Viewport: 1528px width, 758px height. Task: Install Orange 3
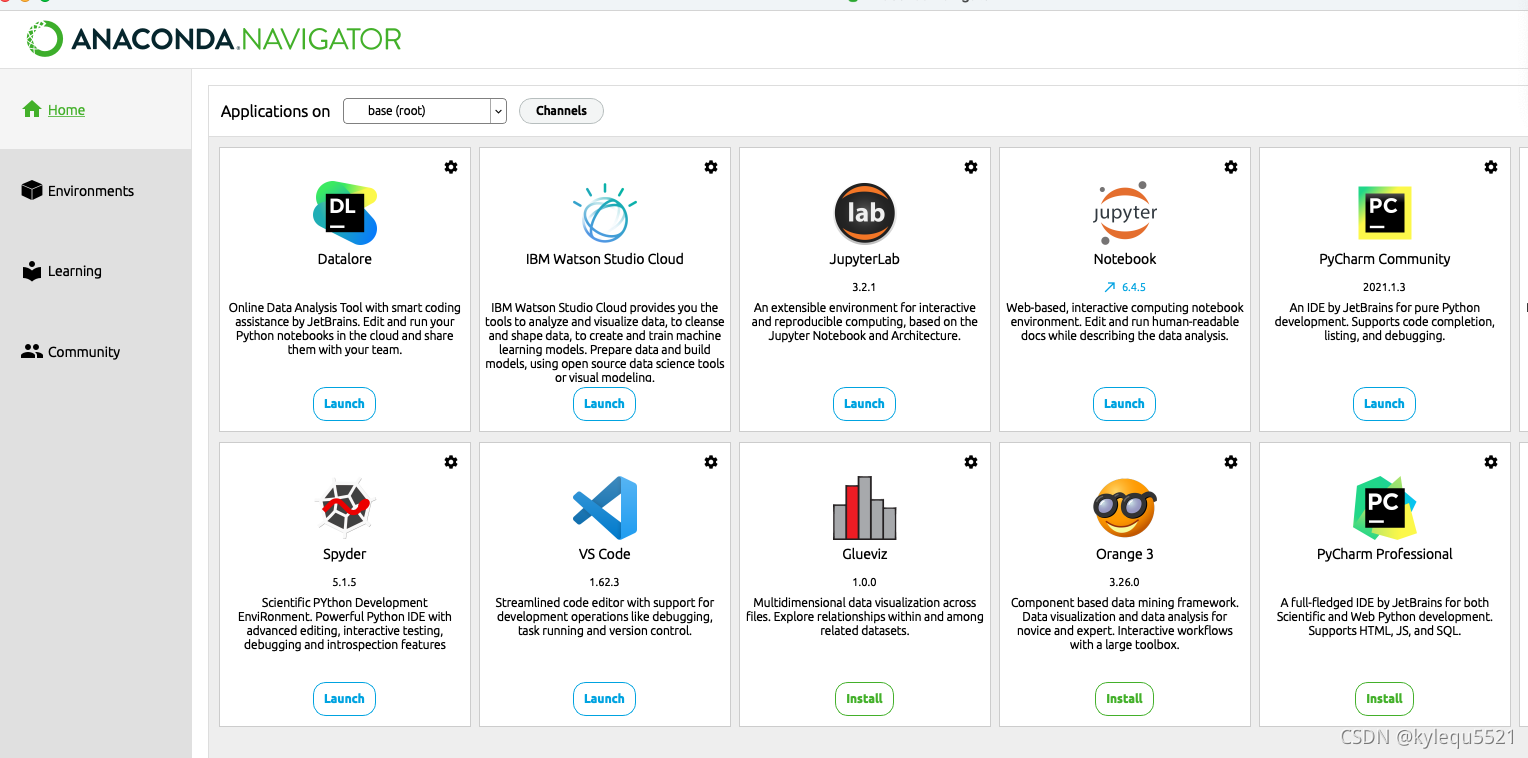(1124, 699)
